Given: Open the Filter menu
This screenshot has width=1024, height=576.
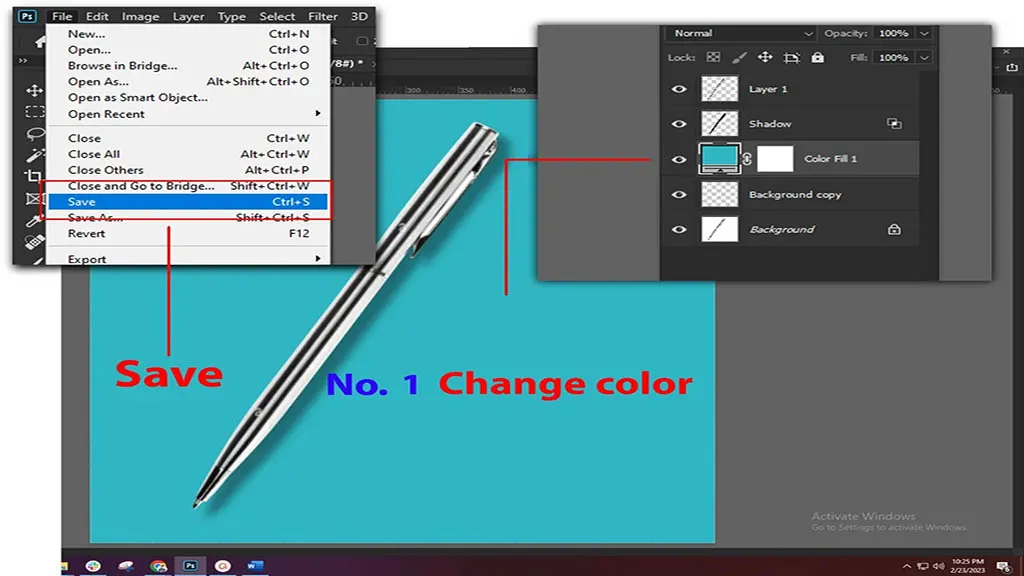Looking at the screenshot, I should tap(323, 16).
